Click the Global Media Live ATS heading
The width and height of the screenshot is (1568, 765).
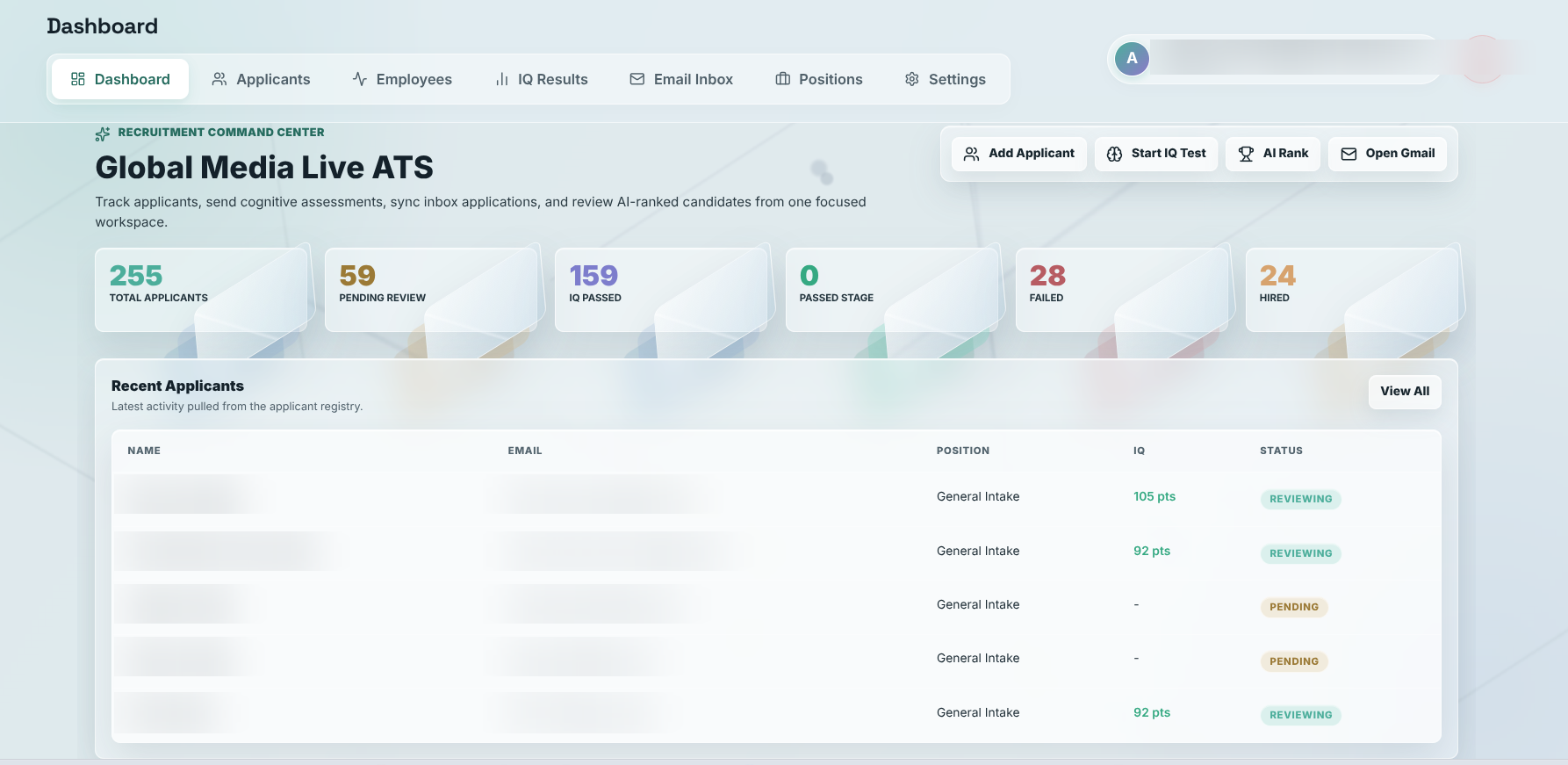[x=264, y=168]
